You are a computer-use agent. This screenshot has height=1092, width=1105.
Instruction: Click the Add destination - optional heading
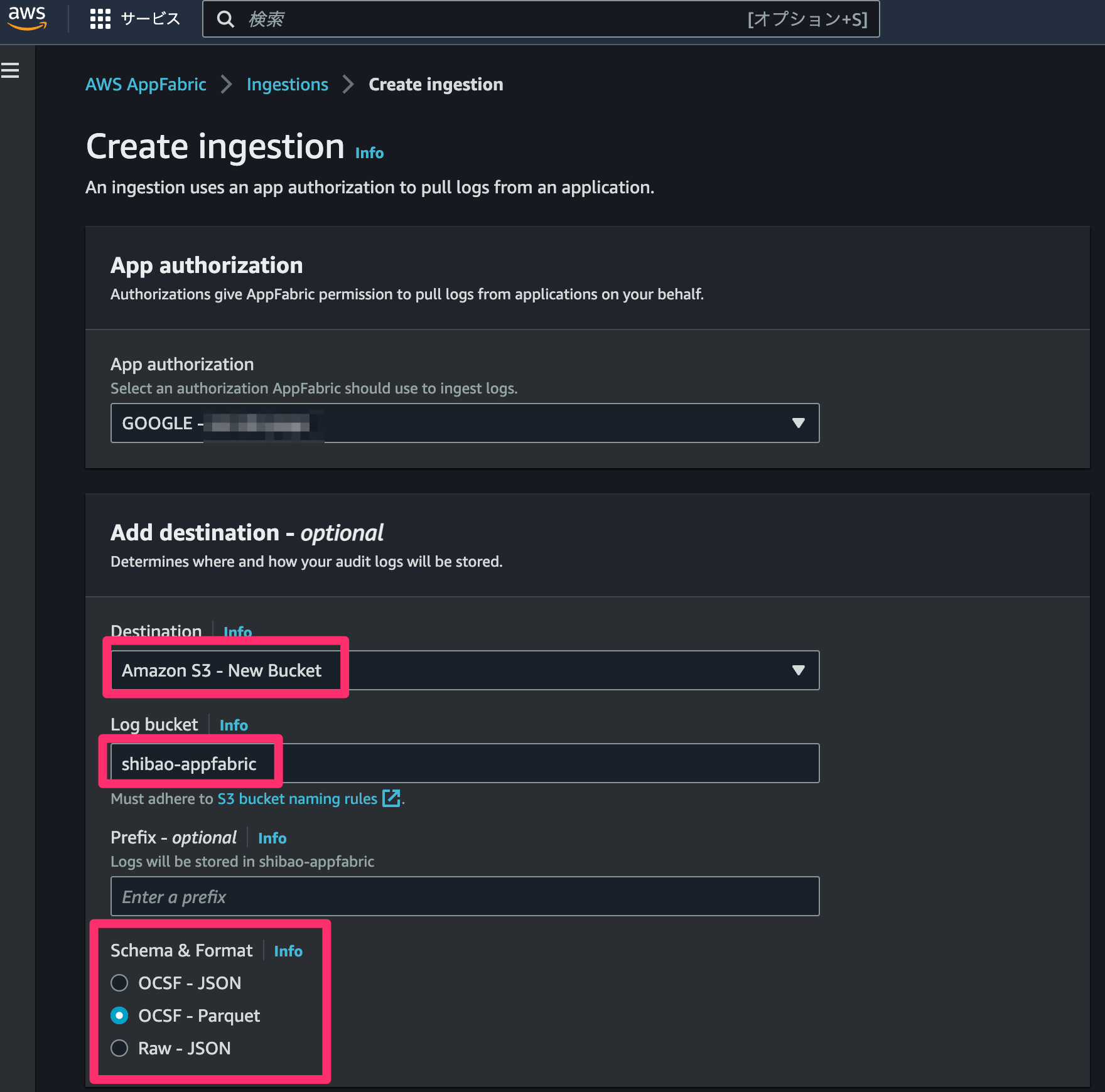coord(247,533)
